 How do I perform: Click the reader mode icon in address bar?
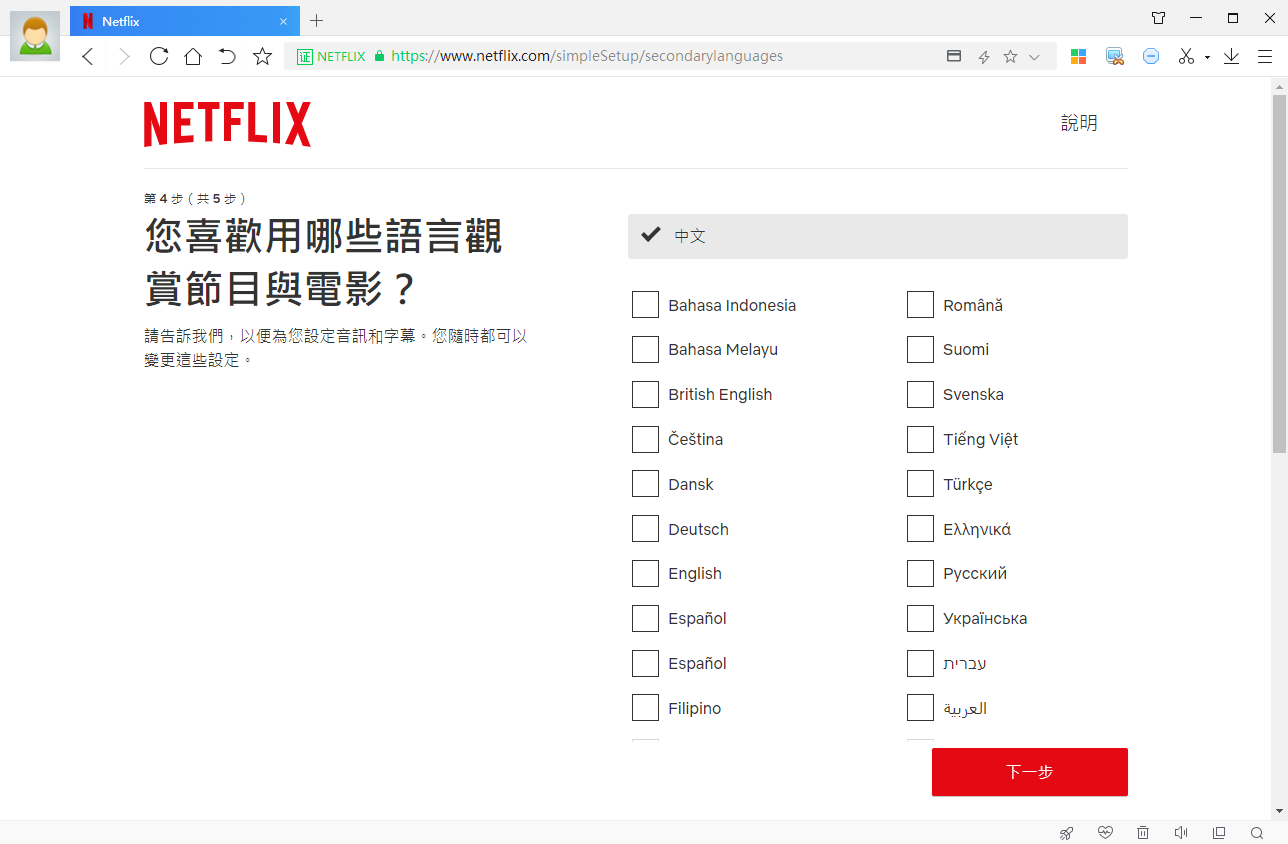(x=954, y=57)
